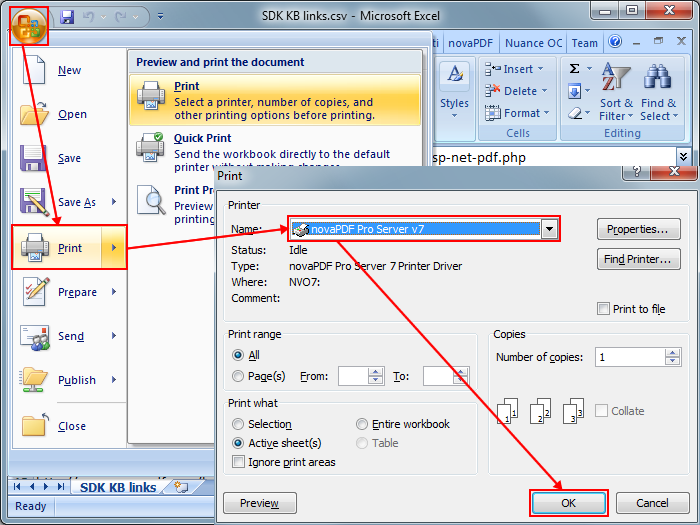The image size is (700, 525).
Task: Choose New from the Office menu
Action: click(x=69, y=70)
